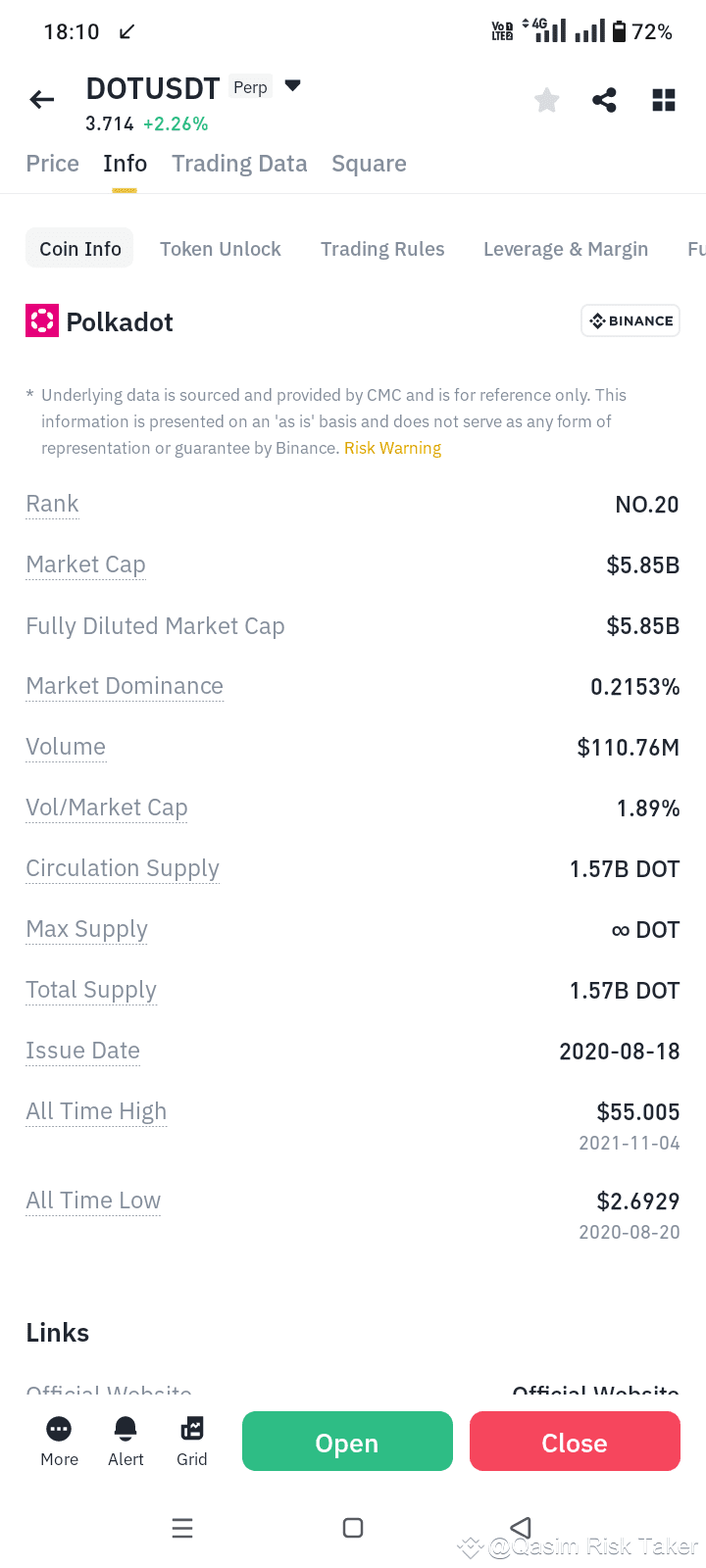This screenshot has height=1568, width=706.
Task: Open the four-square layout grid icon
Action: (664, 100)
